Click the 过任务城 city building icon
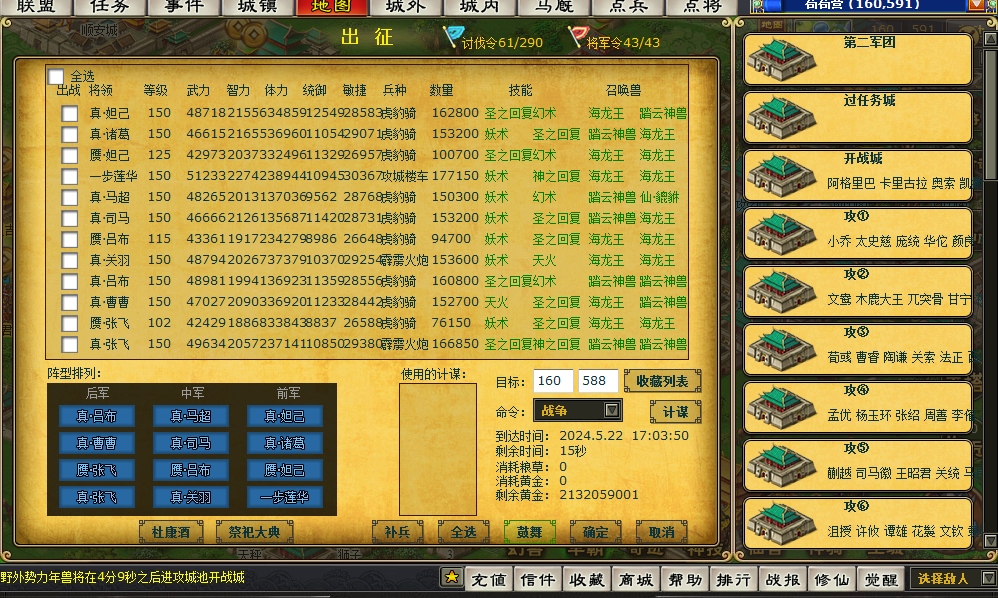 point(782,118)
